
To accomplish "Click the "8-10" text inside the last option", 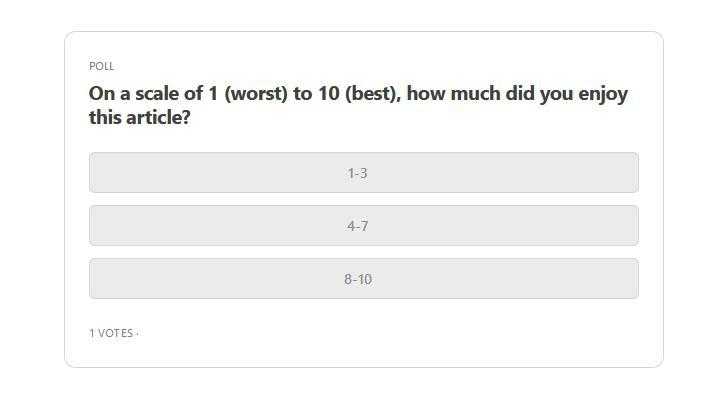I will click(x=358, y=279).
